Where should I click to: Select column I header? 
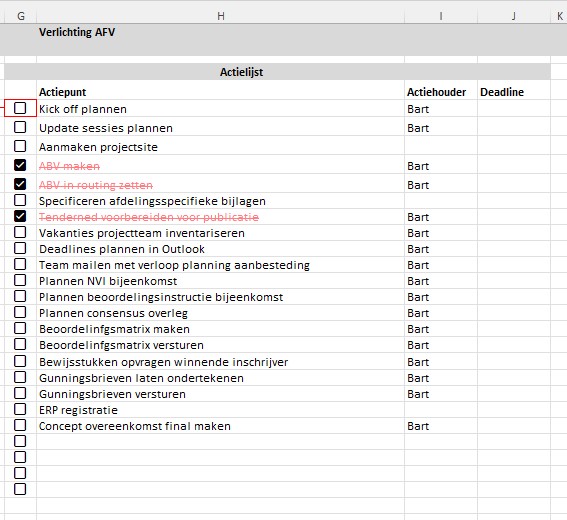441,16
